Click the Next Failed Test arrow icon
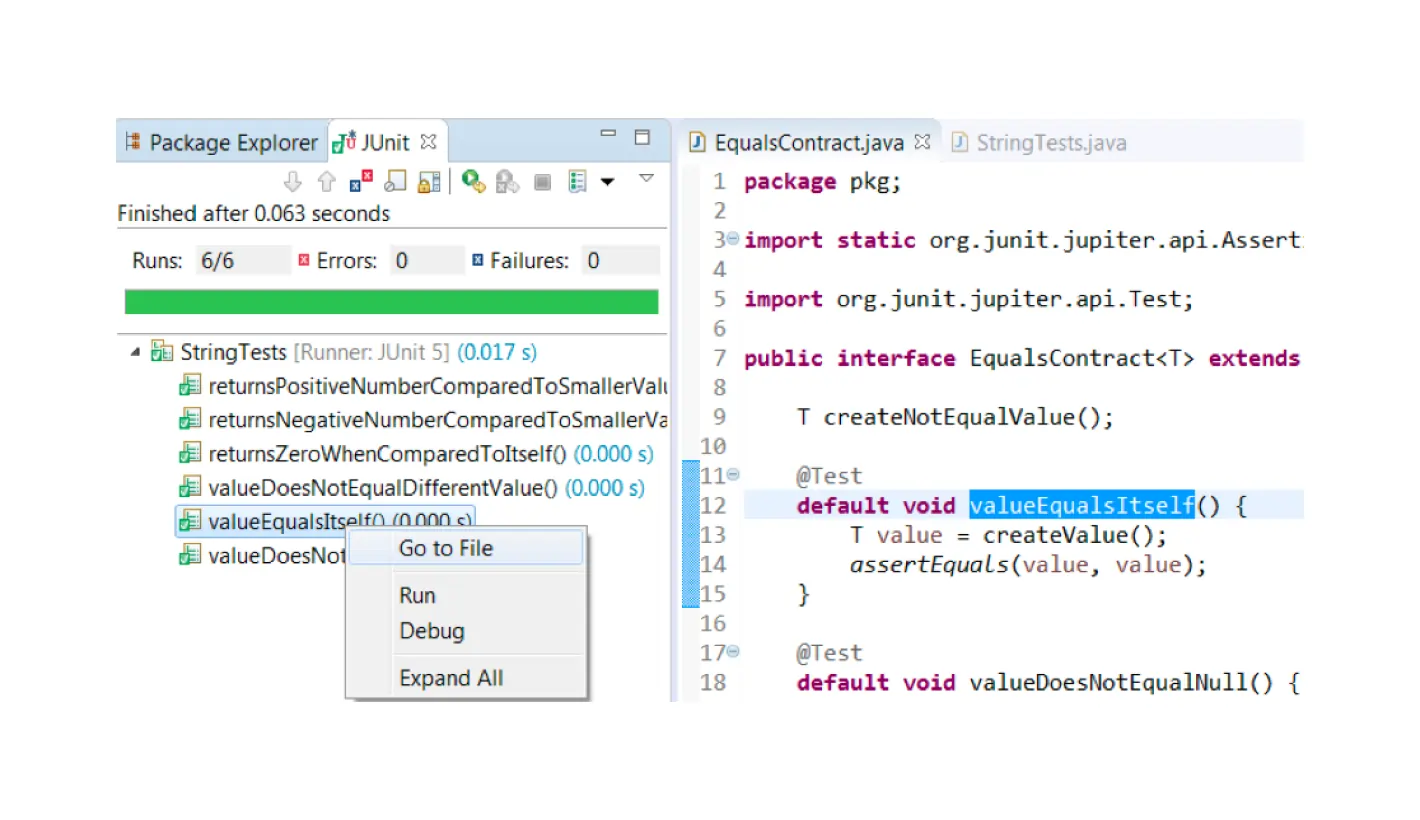The height and width of the screenshot is (820, 1420). (x=292, y=181)
